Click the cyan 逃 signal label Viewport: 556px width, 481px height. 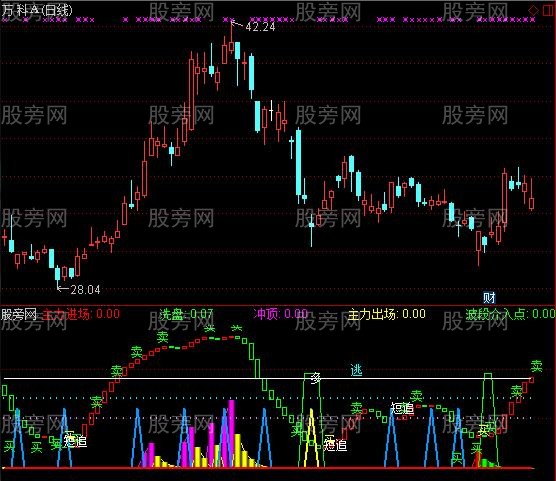[x=356, y=371]
